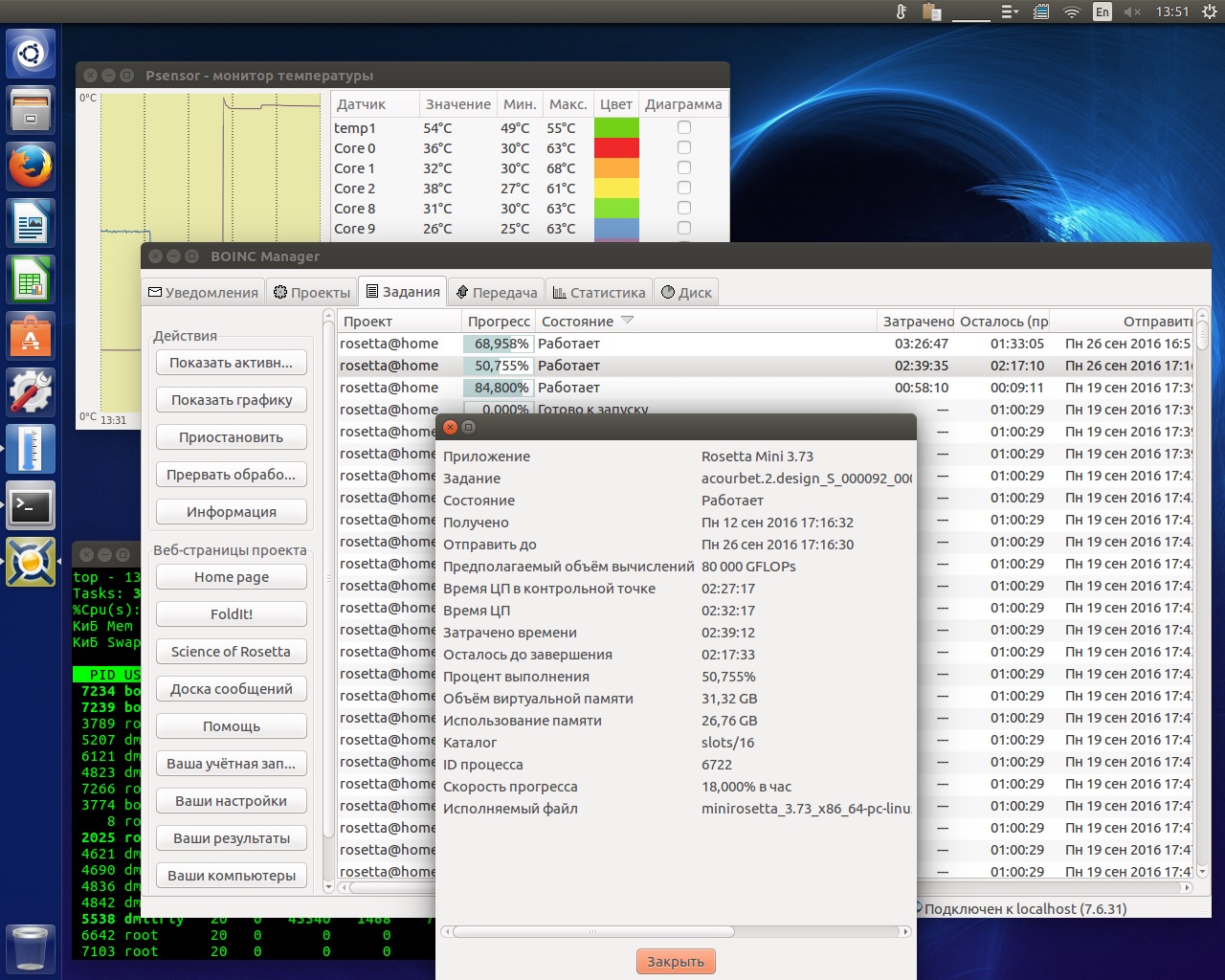Click the Приостановить button
This screenshot has width=1225, height=980.
pyautogui.click(x=231, y=437)
